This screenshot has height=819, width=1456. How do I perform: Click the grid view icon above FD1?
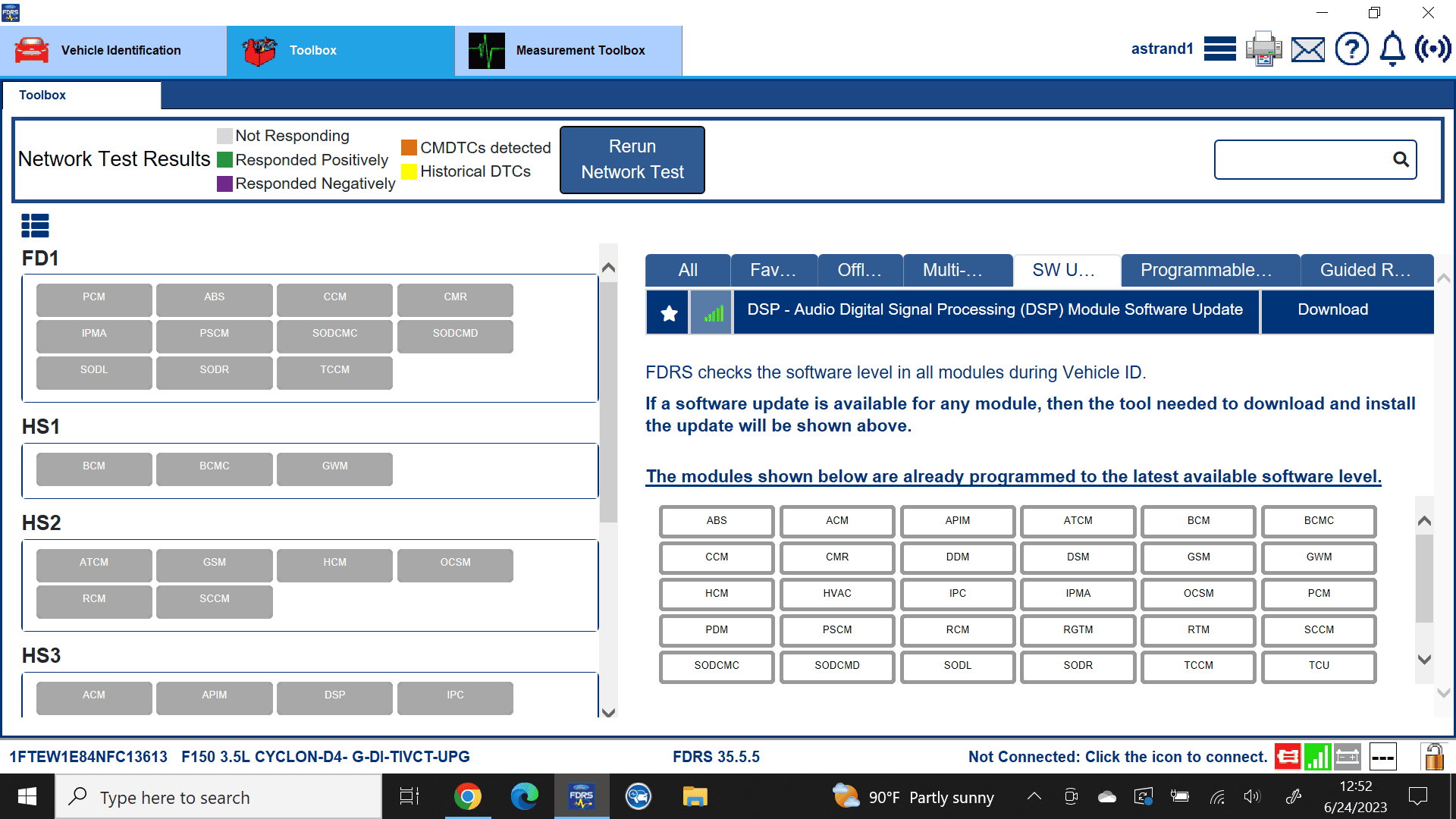(x=35, y=225)
